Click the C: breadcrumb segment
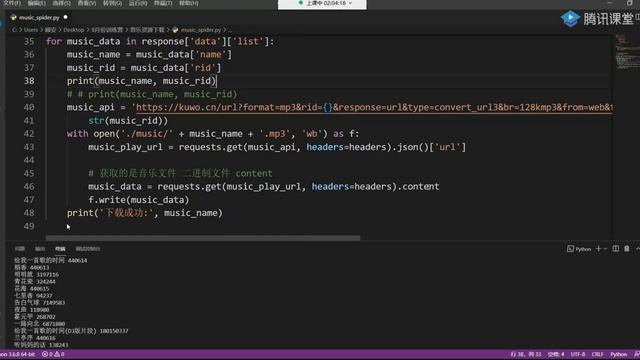The image size is (640, 360). 14,30
